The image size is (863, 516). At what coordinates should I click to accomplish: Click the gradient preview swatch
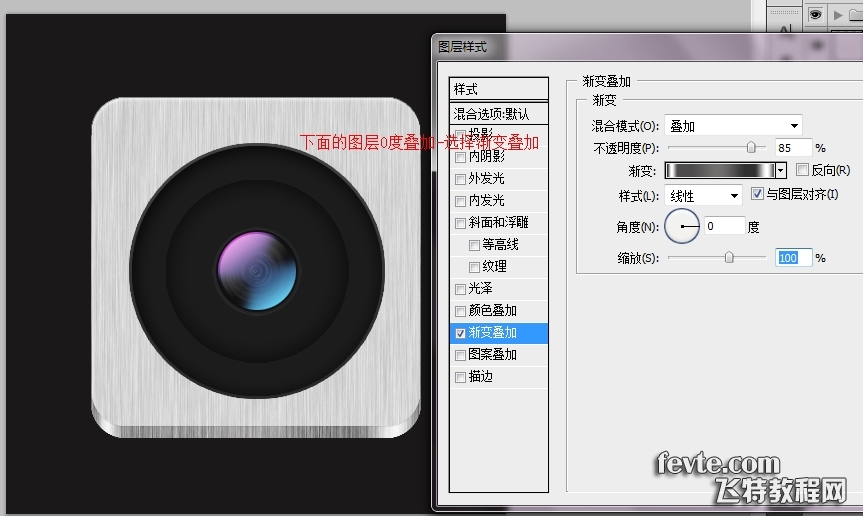[719, 171]
